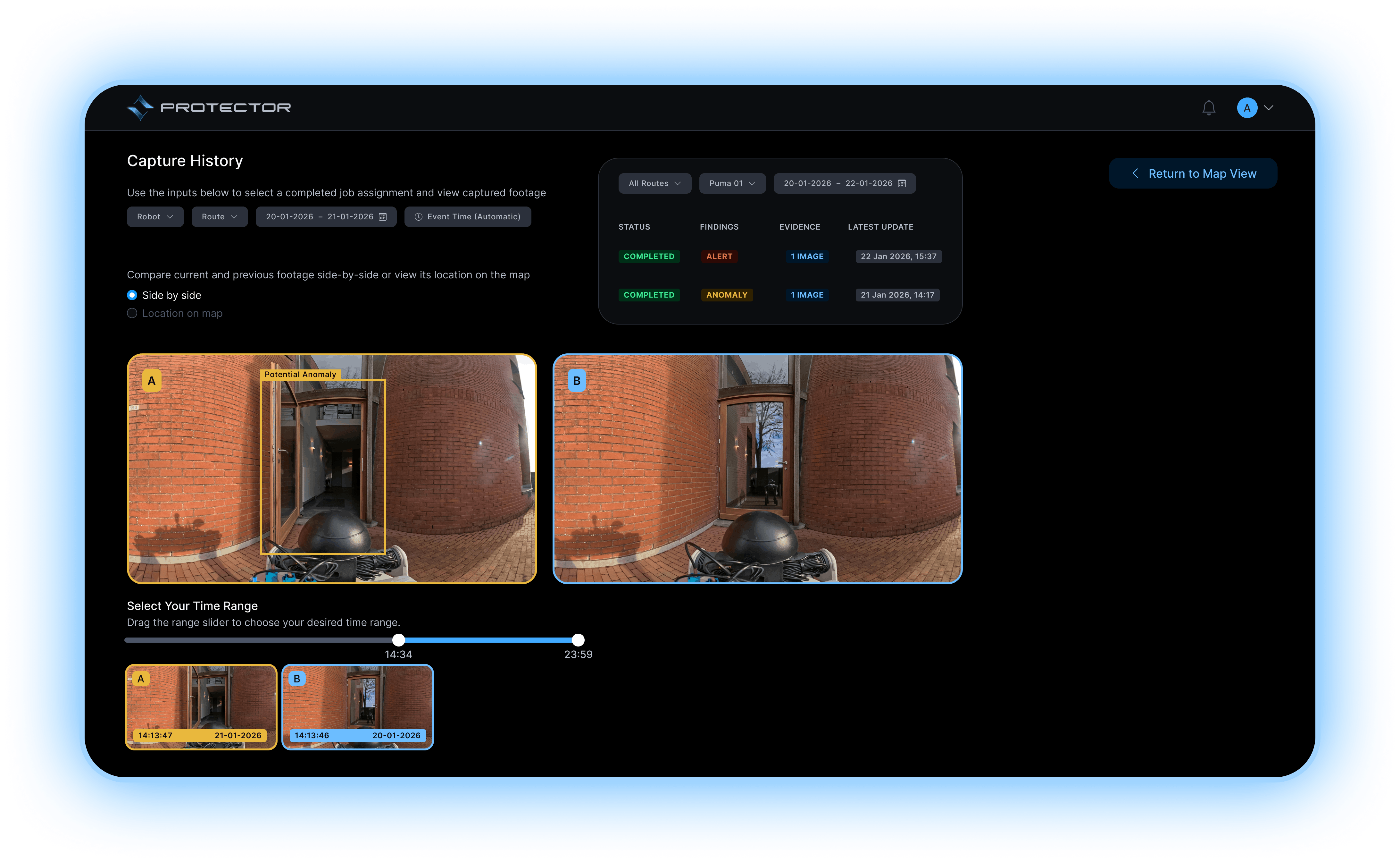Open the Robot dropdown
1400x862 pixels.
pos(155,217)
